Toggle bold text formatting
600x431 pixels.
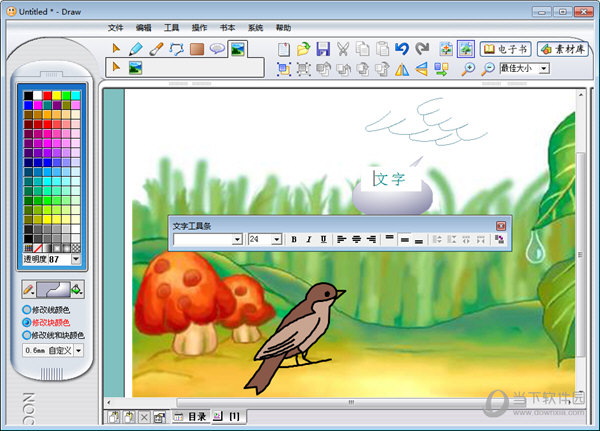pyautogui.click(x=294, y=240)
